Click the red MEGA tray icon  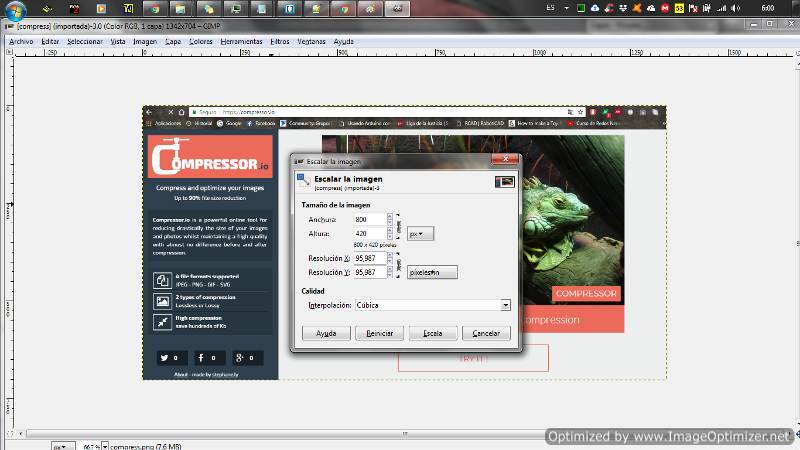(665, 8)
